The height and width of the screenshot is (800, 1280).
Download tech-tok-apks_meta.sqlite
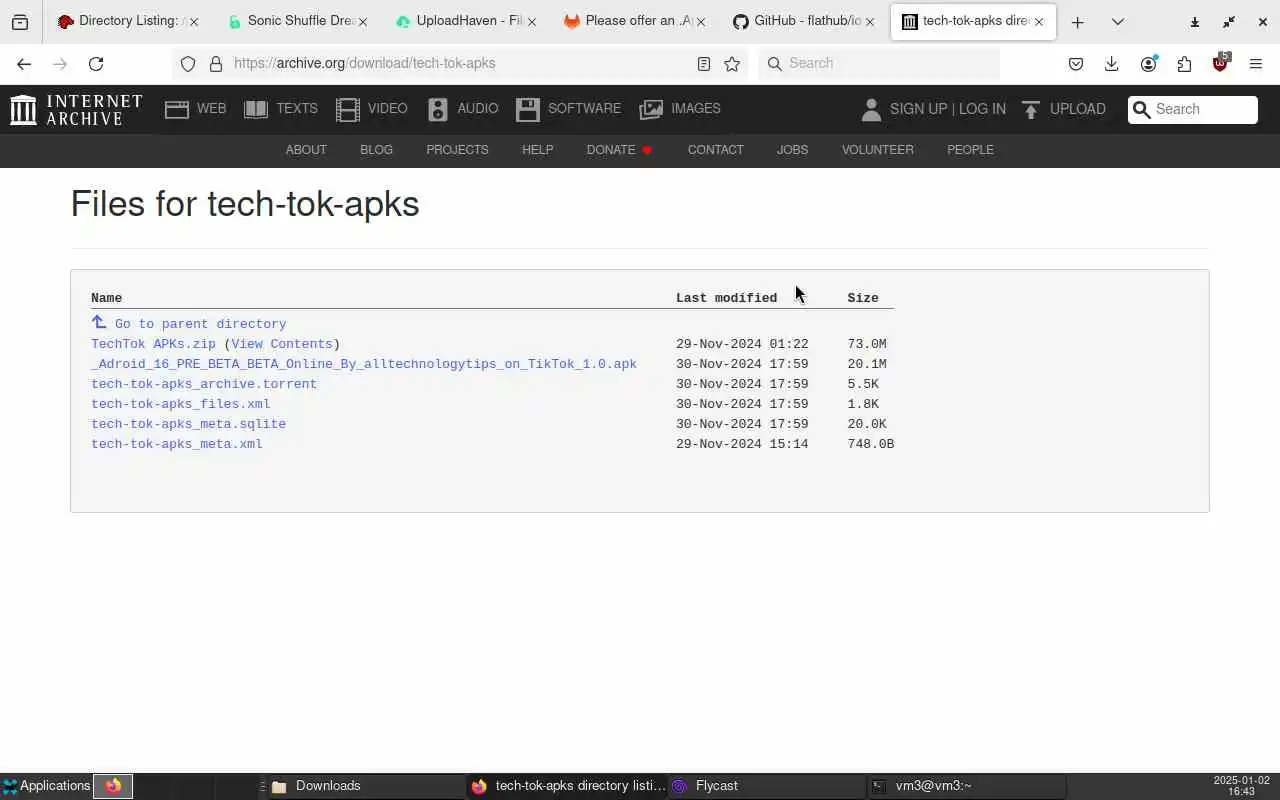click(188, 424)
